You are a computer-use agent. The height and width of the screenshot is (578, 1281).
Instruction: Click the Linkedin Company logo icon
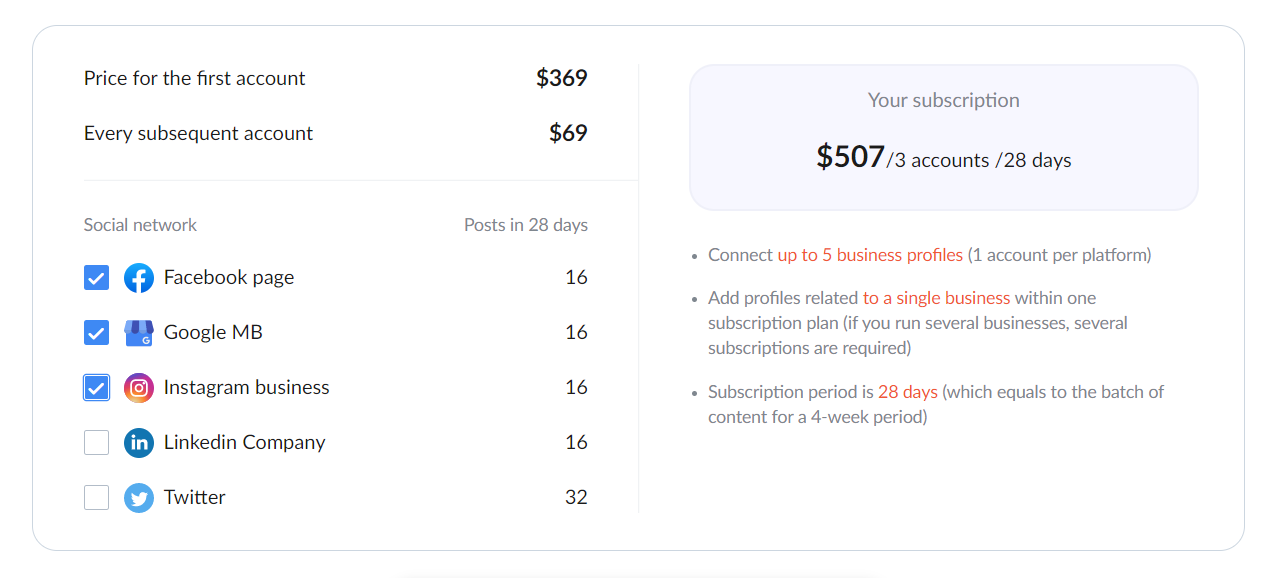pos(139,443)
